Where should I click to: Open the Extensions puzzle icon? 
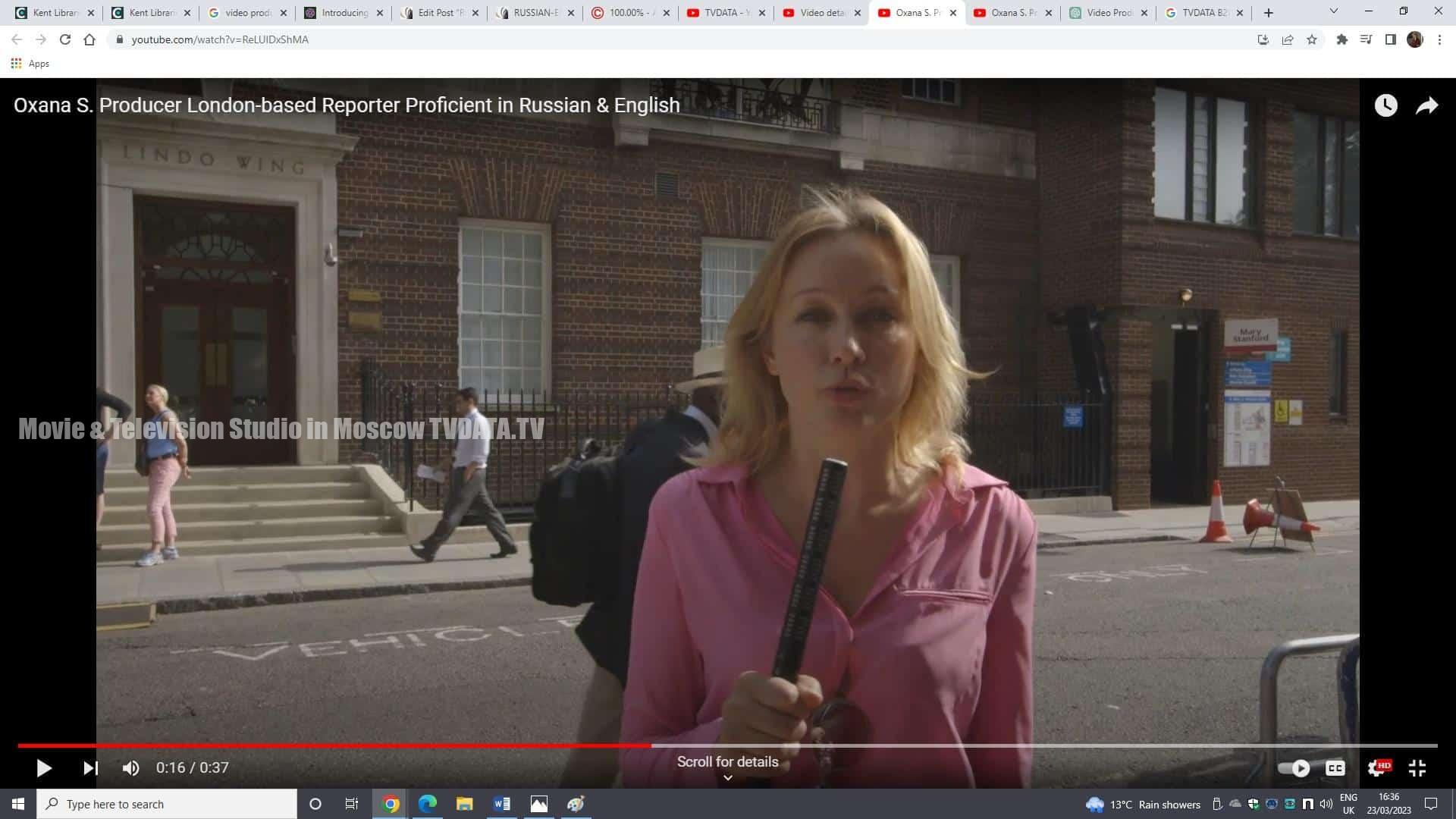click(1341, 39)
